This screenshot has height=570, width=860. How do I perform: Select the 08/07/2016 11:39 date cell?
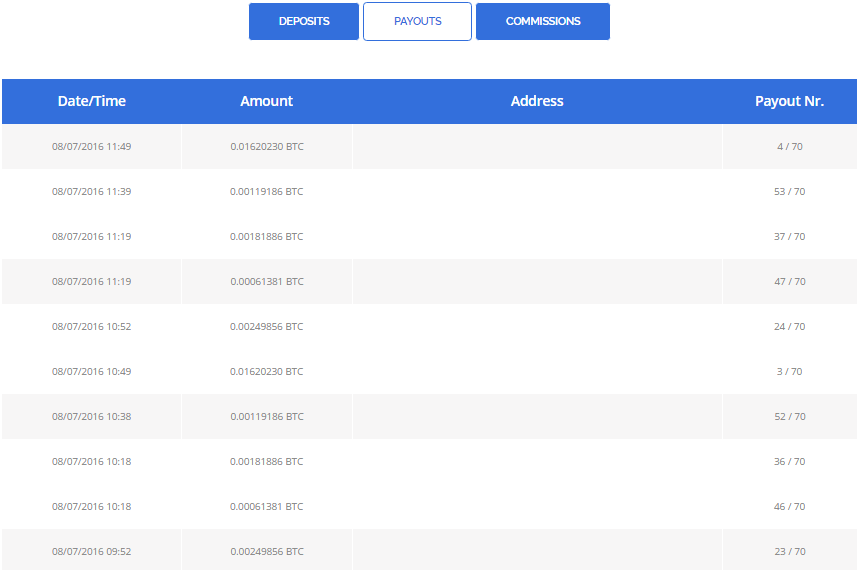tap(92, 191)
